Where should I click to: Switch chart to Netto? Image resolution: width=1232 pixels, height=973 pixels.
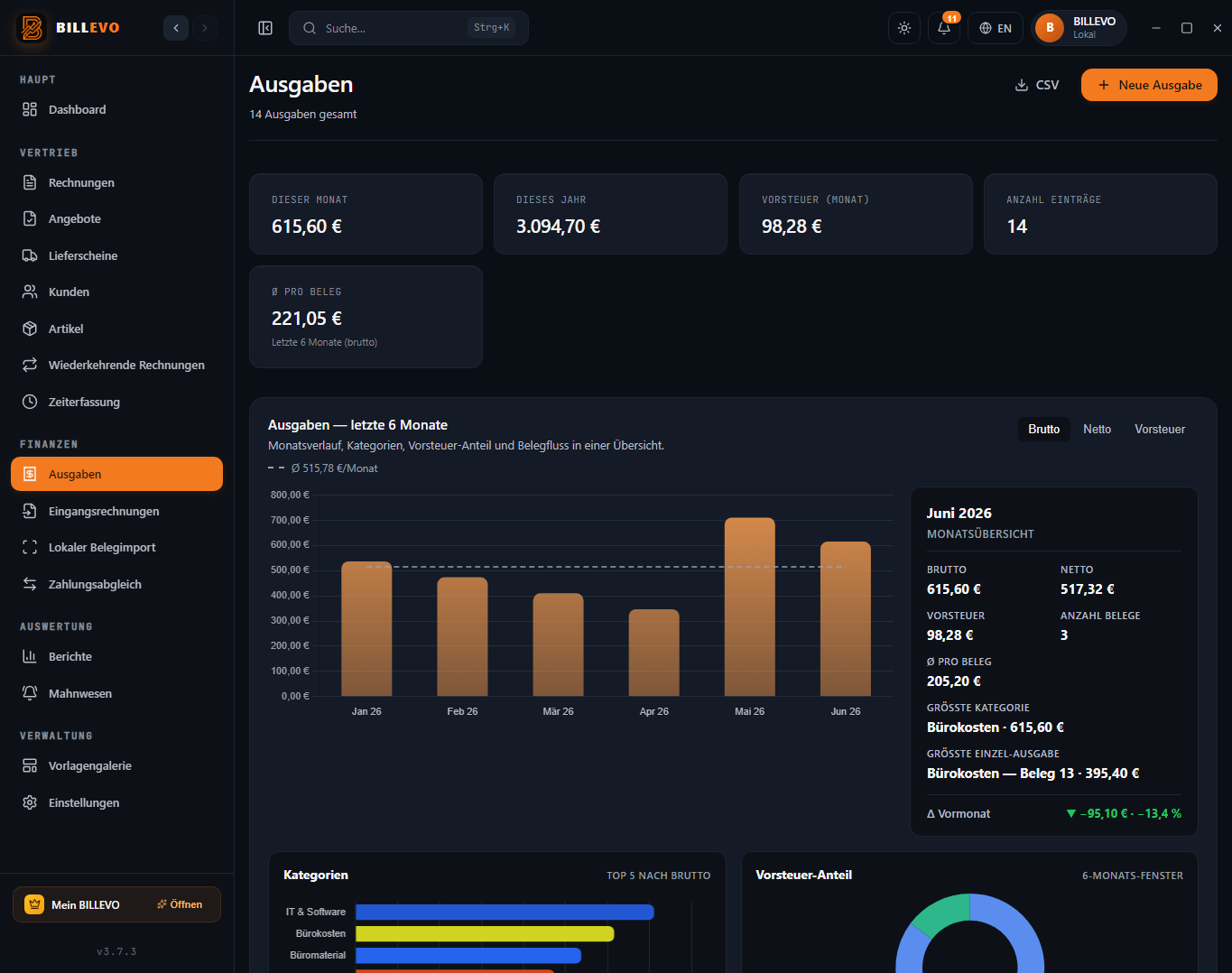pos(1097,429)
